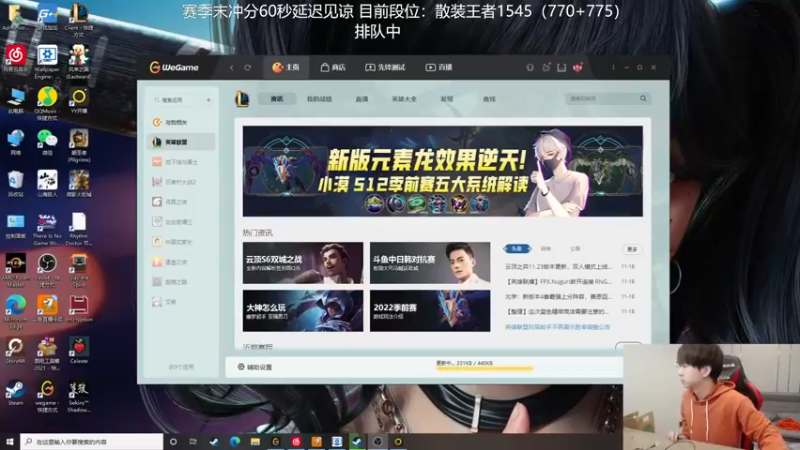Open File Explorer from the taskbar
The height and width of the screenshot is (450, 800).
(255, 441)
